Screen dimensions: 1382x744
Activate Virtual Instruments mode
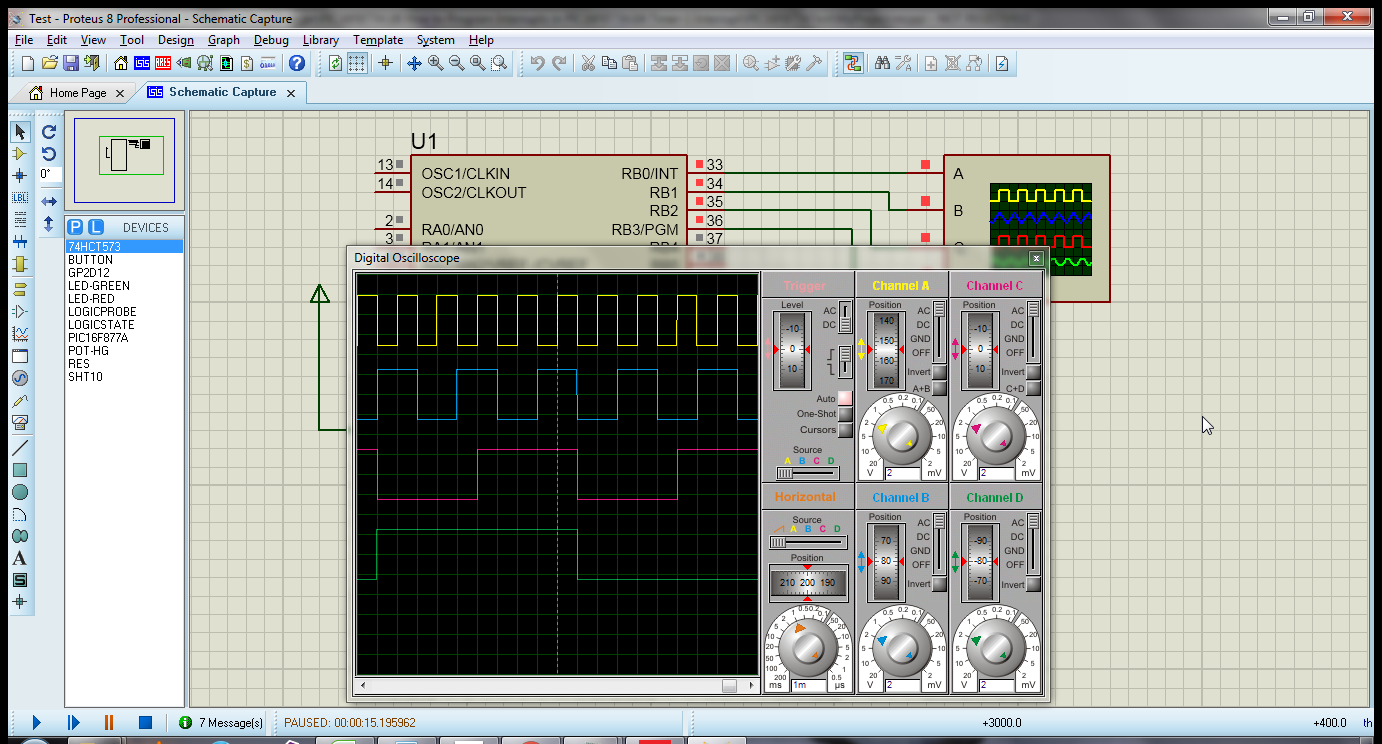[x=20, y=421]
